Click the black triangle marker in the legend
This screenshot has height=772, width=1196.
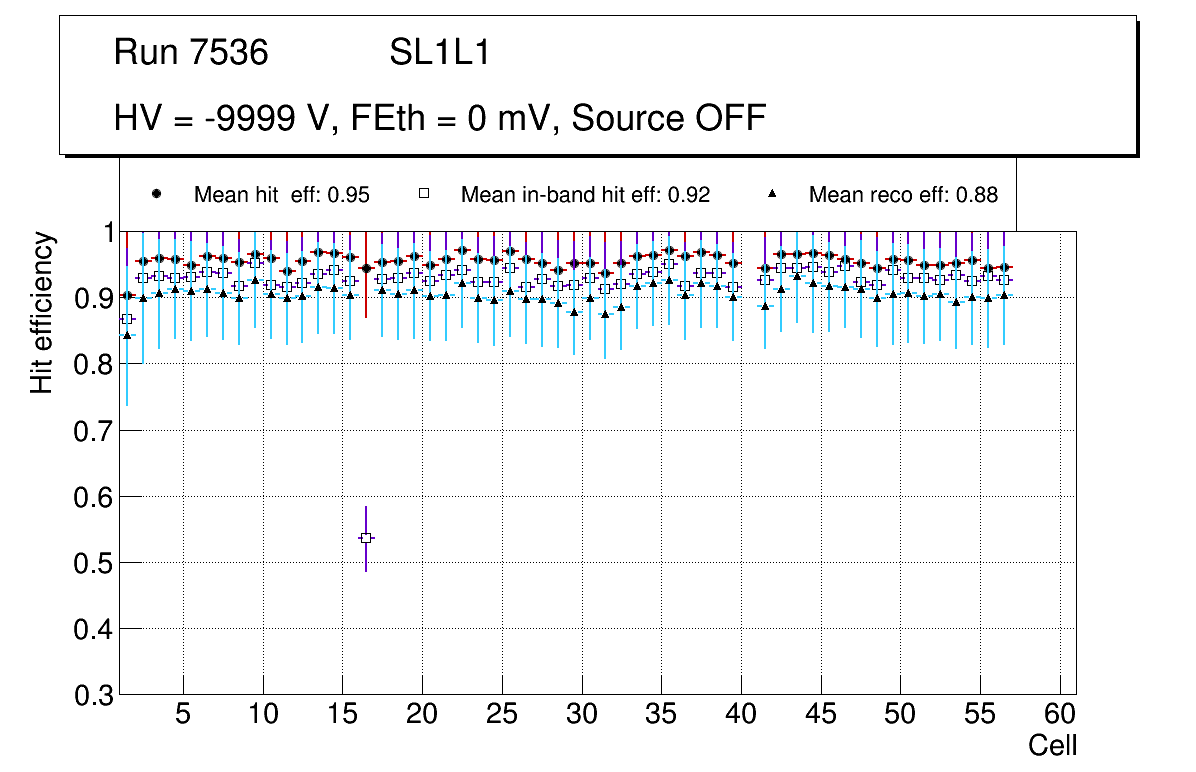771,195
